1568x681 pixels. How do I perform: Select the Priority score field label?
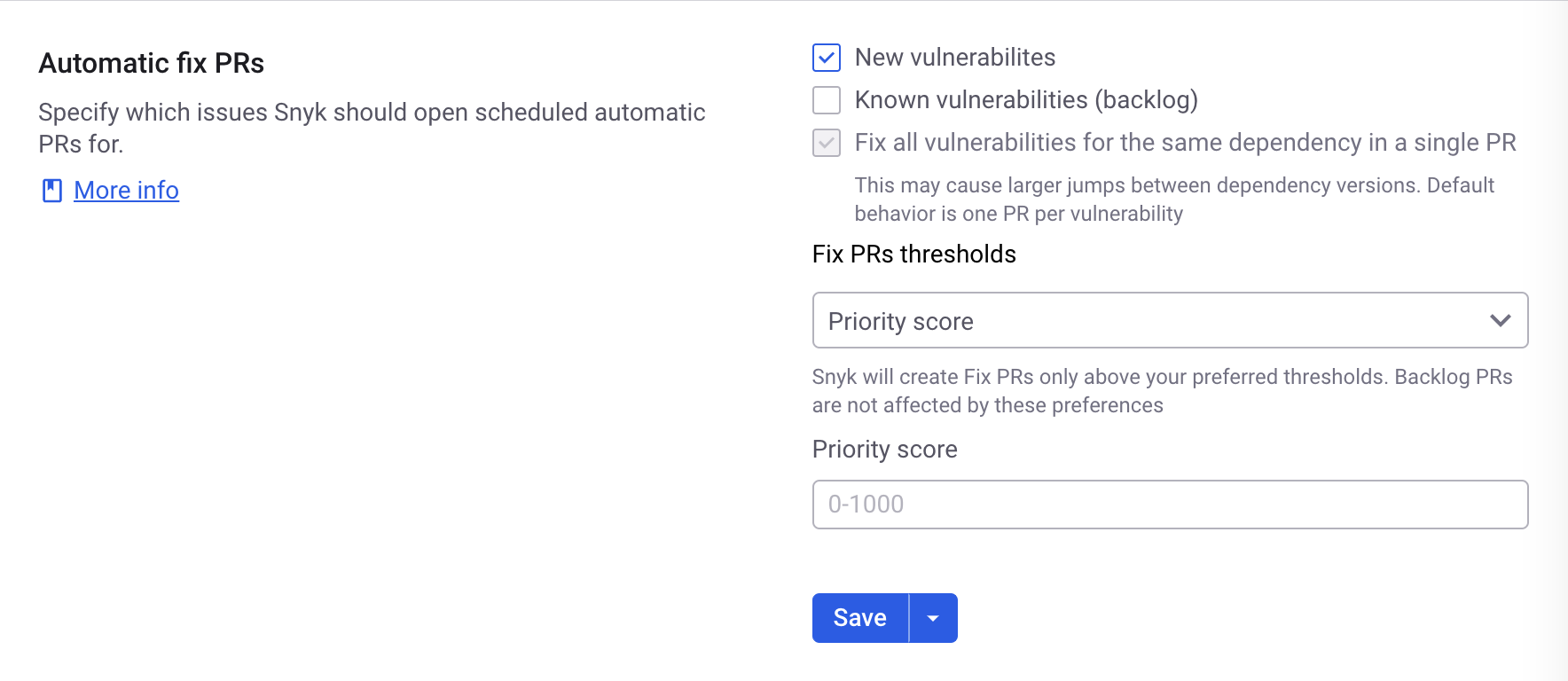point(883,450)
